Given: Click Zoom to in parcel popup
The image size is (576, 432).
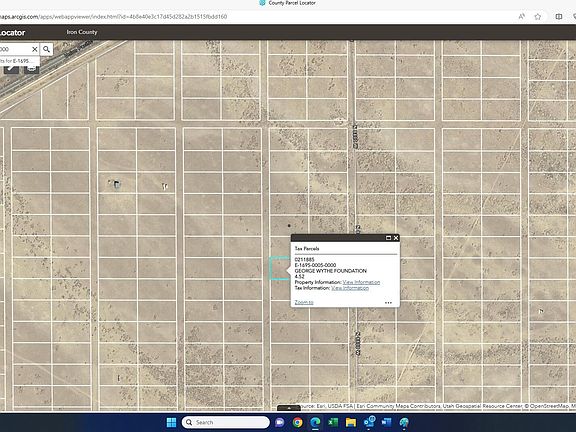Looking at the screenshot, I should 304,302.
